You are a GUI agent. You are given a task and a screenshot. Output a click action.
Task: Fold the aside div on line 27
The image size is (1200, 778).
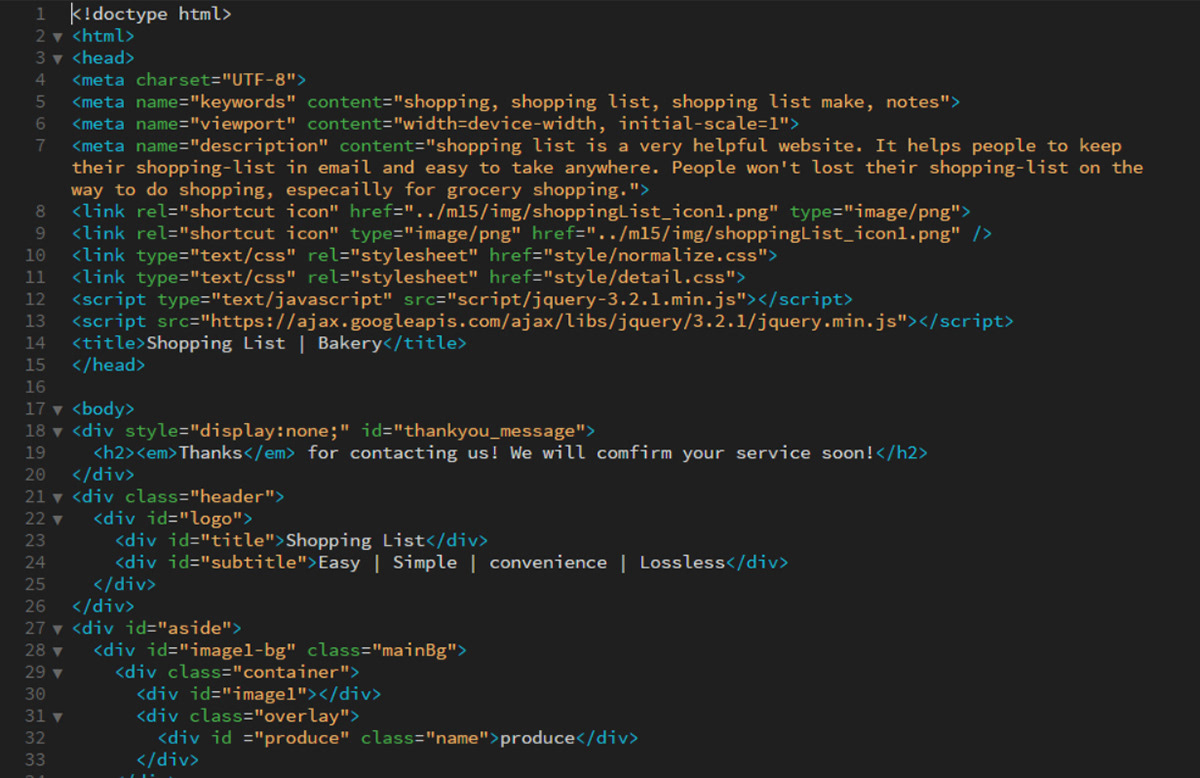click(58, 629)
